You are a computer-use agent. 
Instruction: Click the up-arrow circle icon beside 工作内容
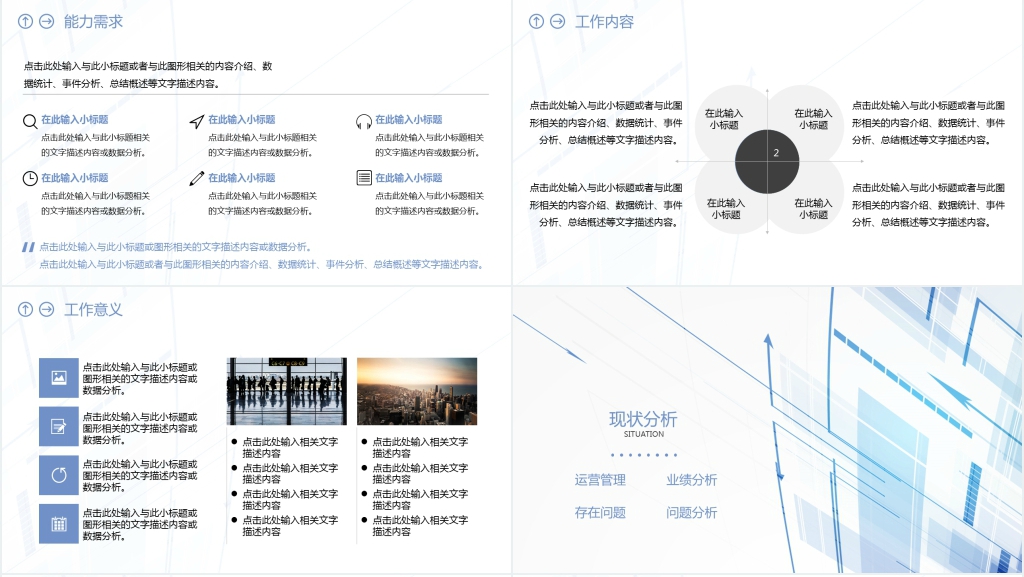536,22
